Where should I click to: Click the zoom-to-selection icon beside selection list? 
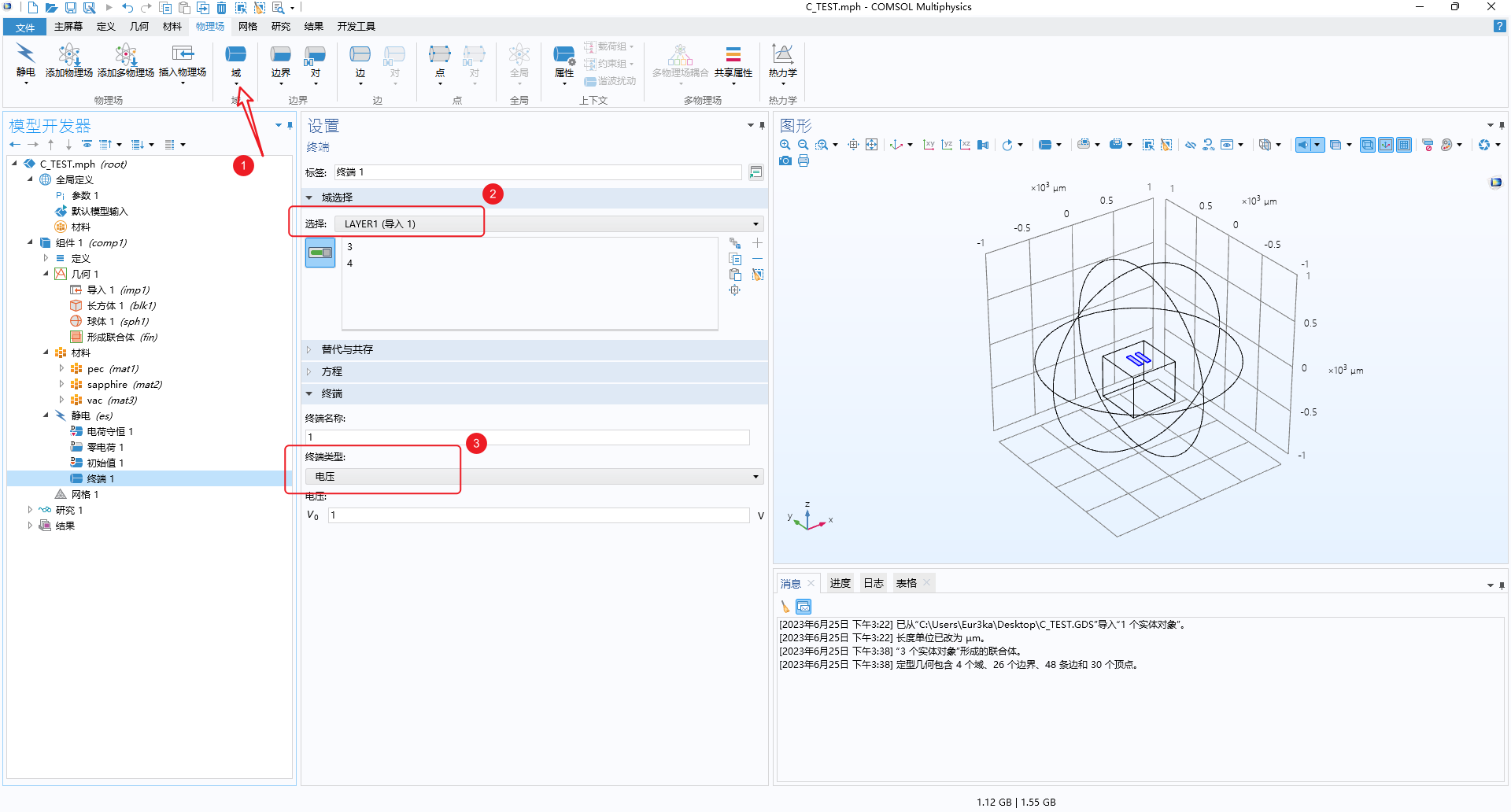click(x=734, y=290)
